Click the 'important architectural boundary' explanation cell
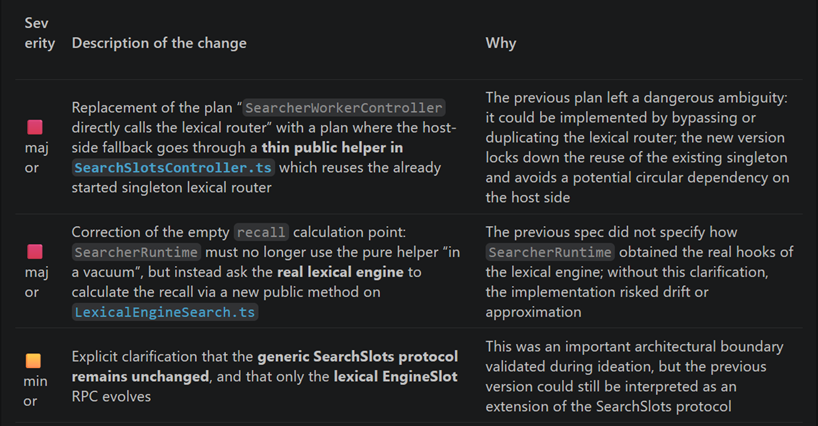The height and width of the screenshot is (426, 818). click(x=634, y=376)
